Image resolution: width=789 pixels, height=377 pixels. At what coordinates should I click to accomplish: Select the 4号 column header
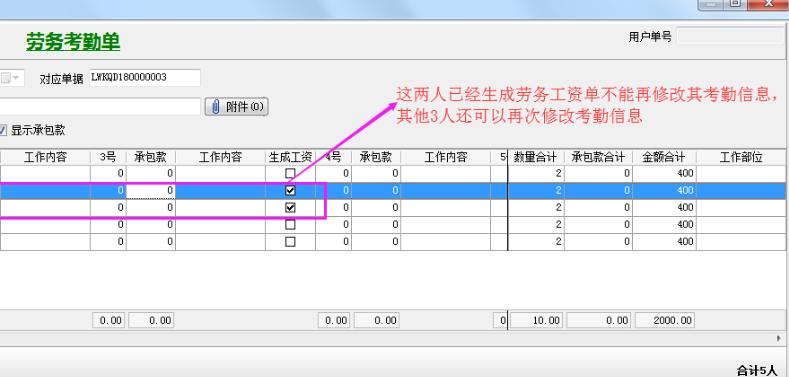[x=334, y=158]
